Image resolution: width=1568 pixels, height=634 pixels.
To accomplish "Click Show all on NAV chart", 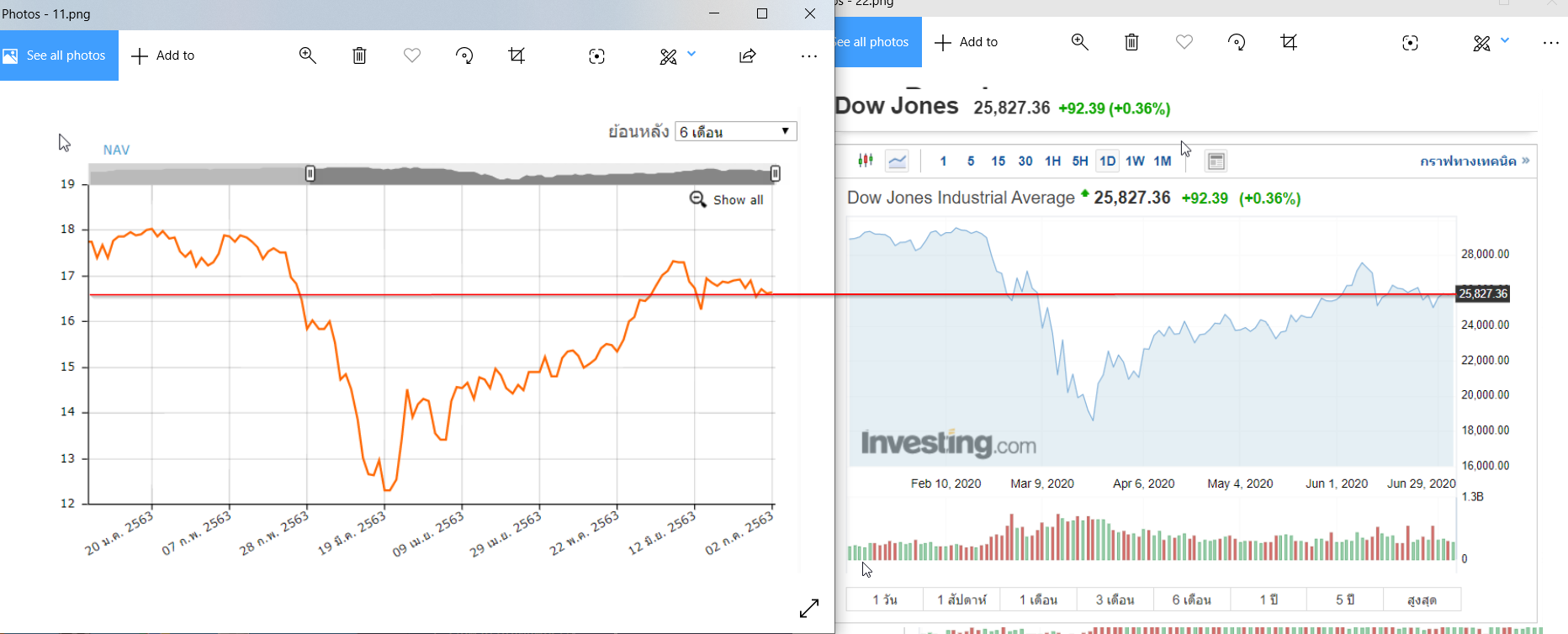I will tap(728, 199).
